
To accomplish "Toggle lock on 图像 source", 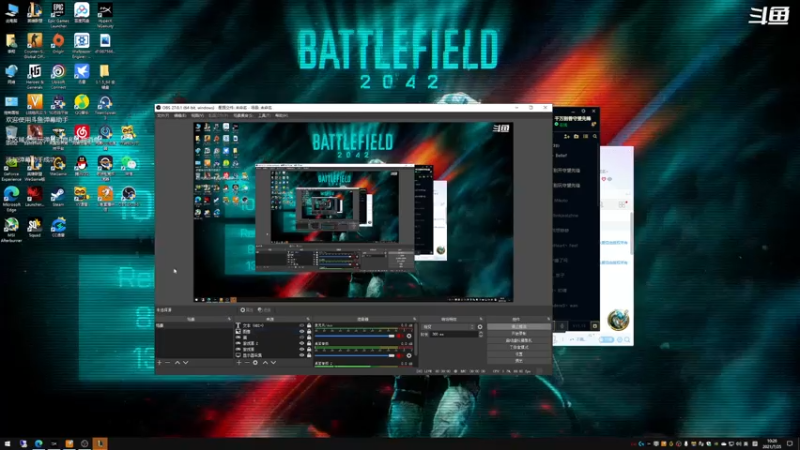I will click(309, 332).
